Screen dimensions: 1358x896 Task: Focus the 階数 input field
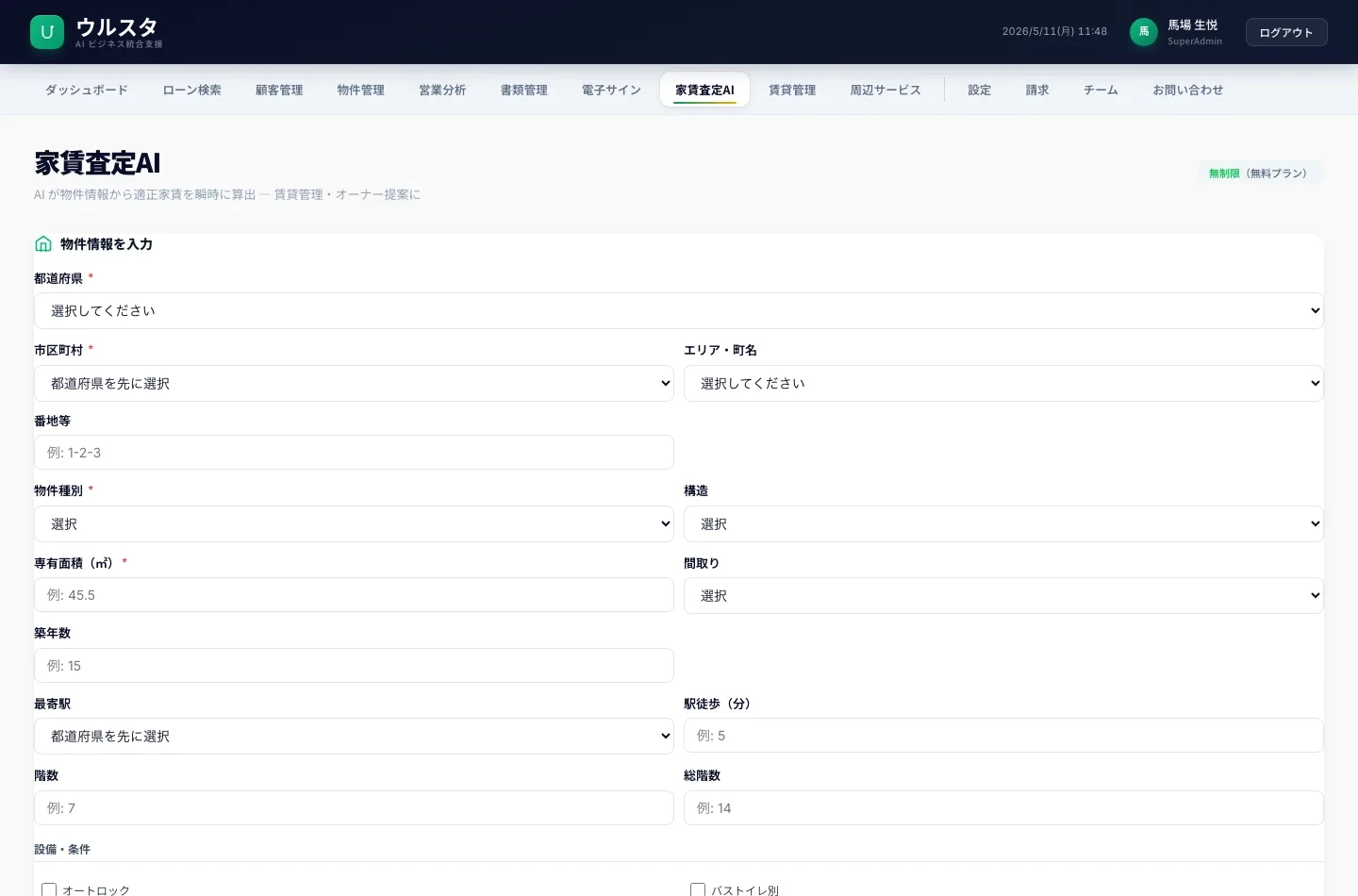pos(354,808)
